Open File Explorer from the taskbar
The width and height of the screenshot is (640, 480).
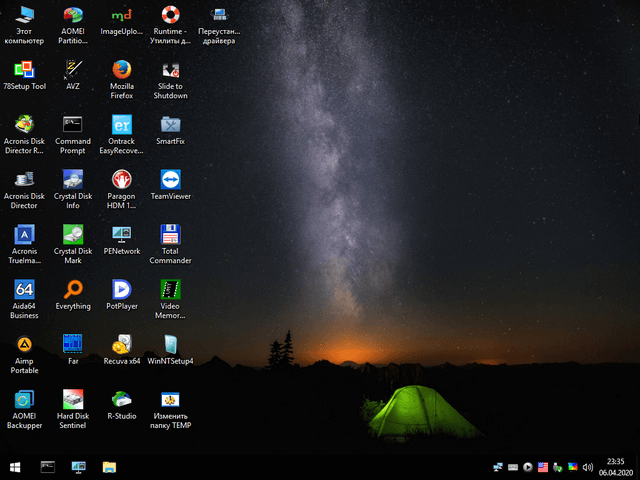(x=108, y=467)
